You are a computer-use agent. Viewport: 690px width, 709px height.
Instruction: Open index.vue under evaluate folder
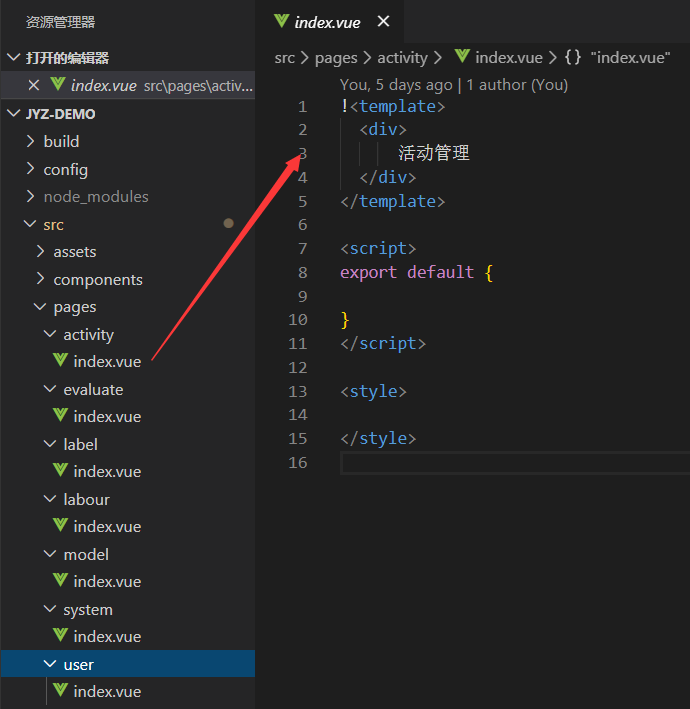coord(107,416)
